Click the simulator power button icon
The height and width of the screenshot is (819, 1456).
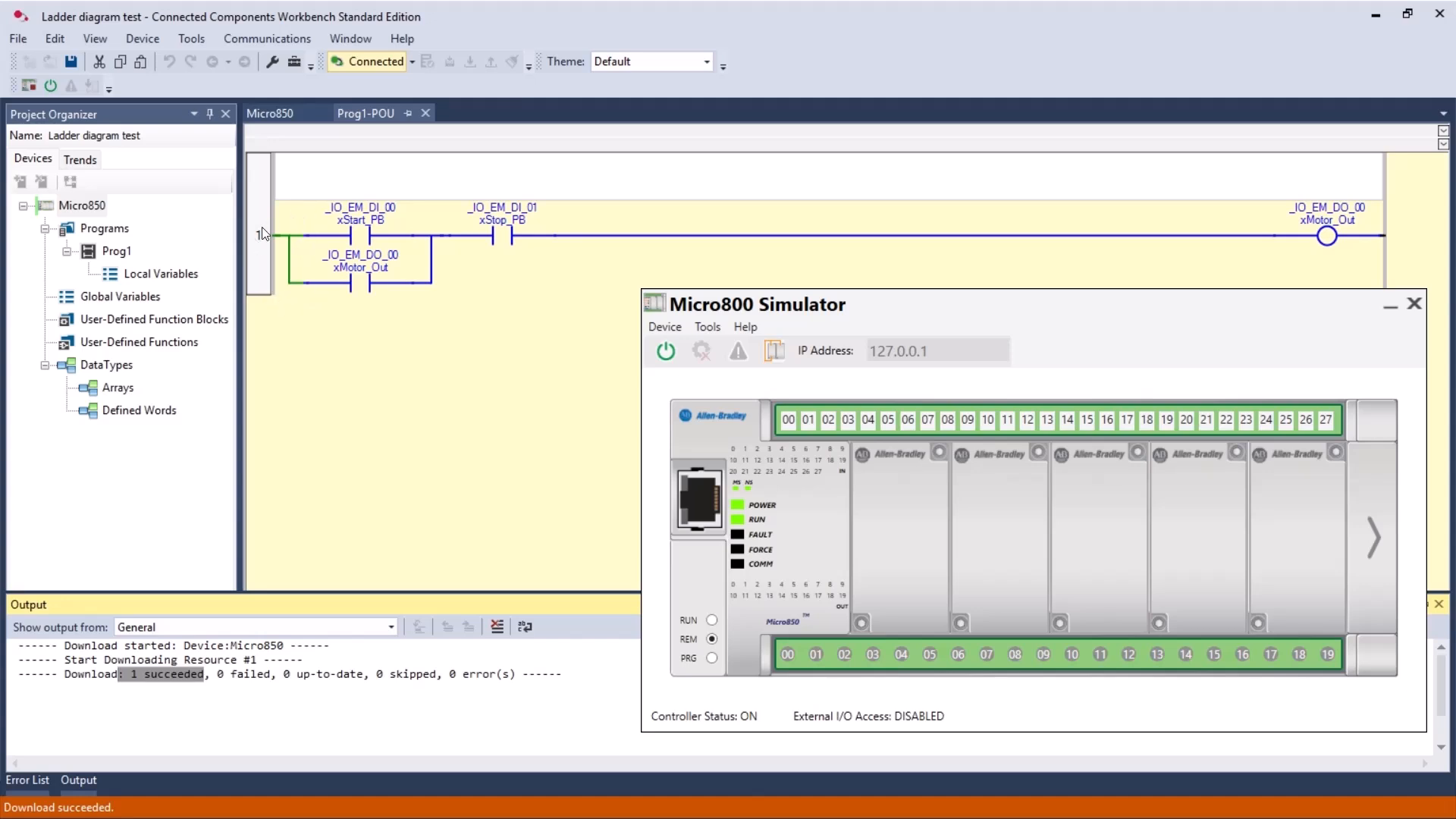(666, 351)
